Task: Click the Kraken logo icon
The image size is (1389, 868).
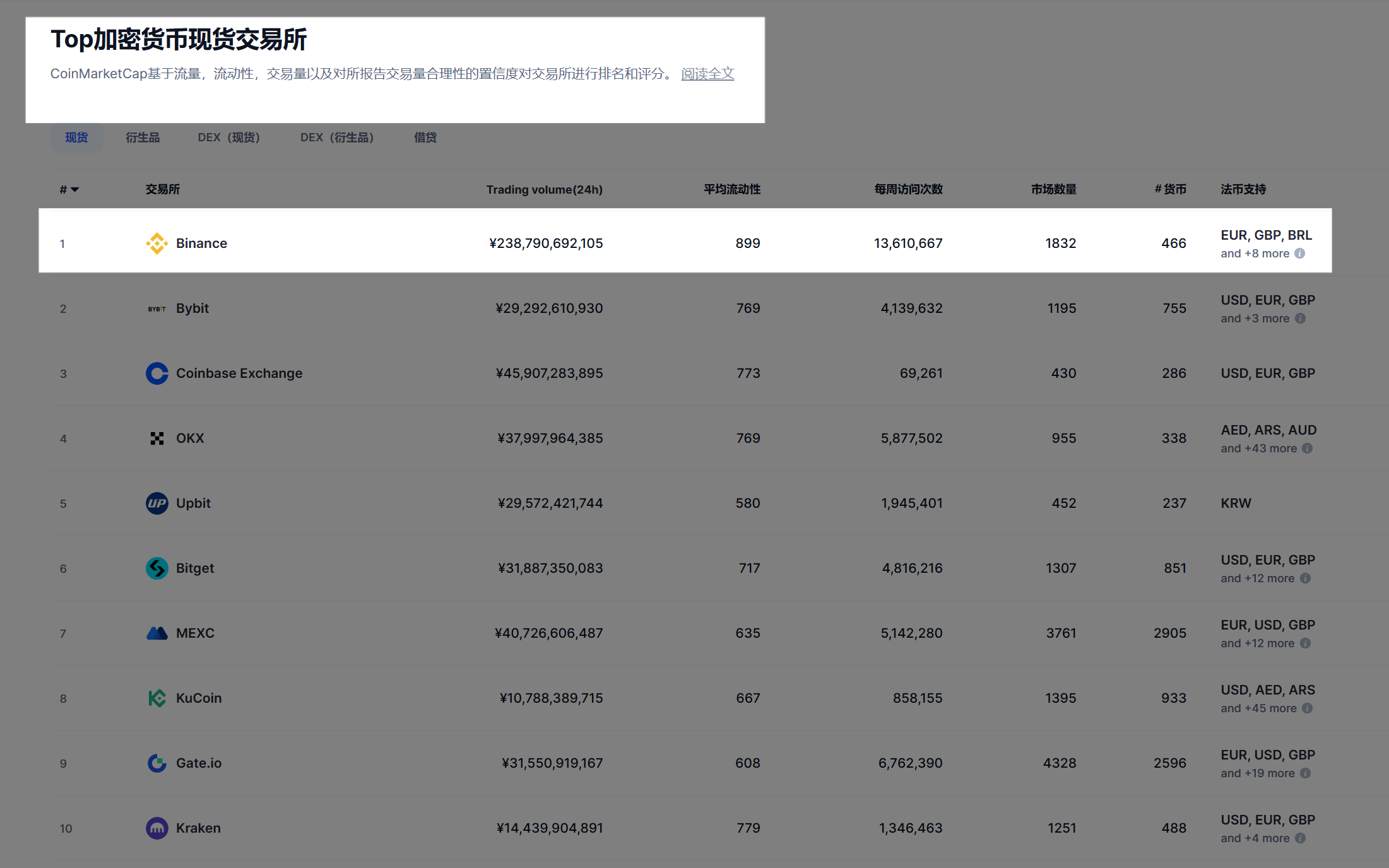Action: click(x=157, y=828)
